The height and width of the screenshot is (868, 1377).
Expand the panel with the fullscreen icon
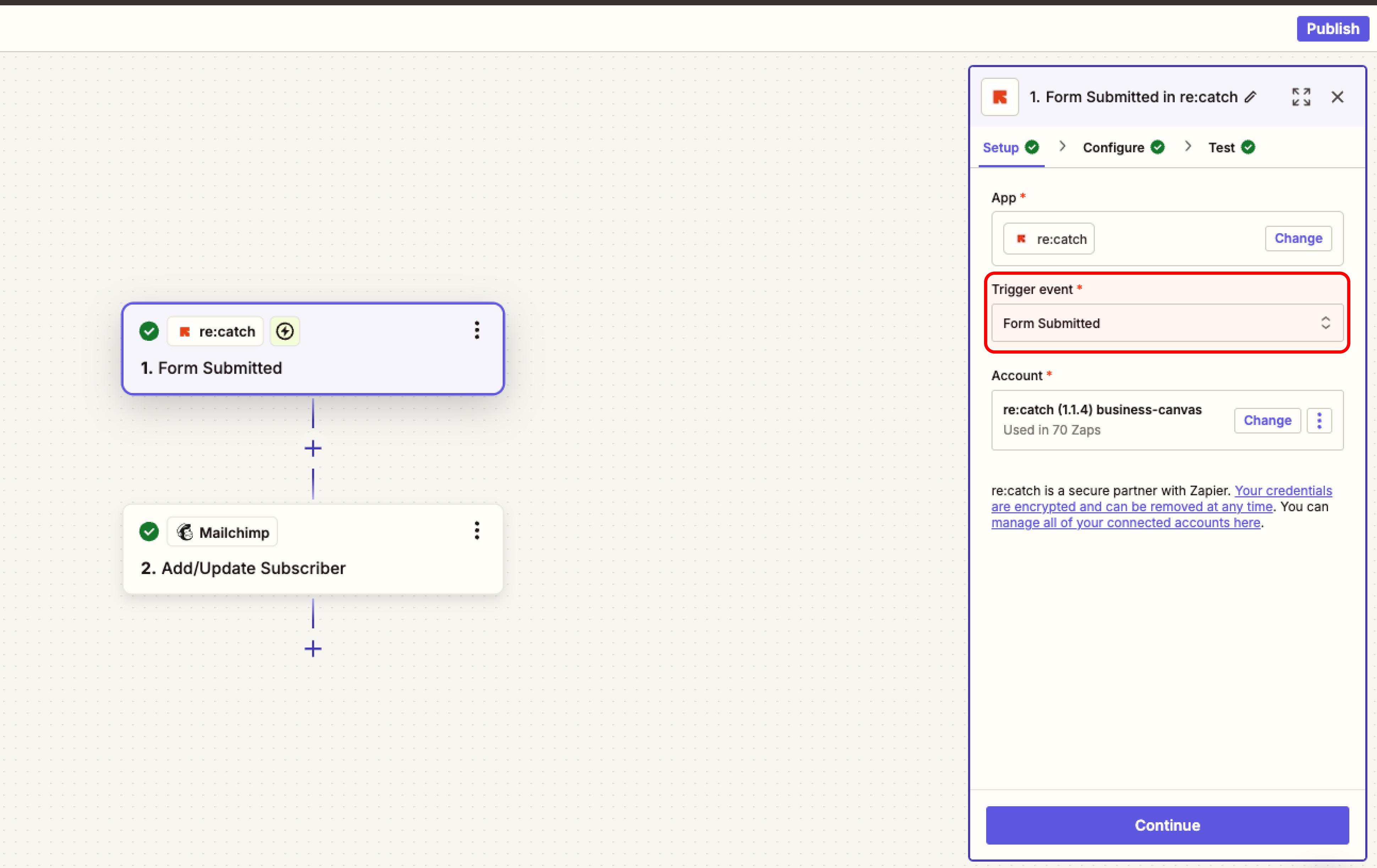(x=1301, y=97)
